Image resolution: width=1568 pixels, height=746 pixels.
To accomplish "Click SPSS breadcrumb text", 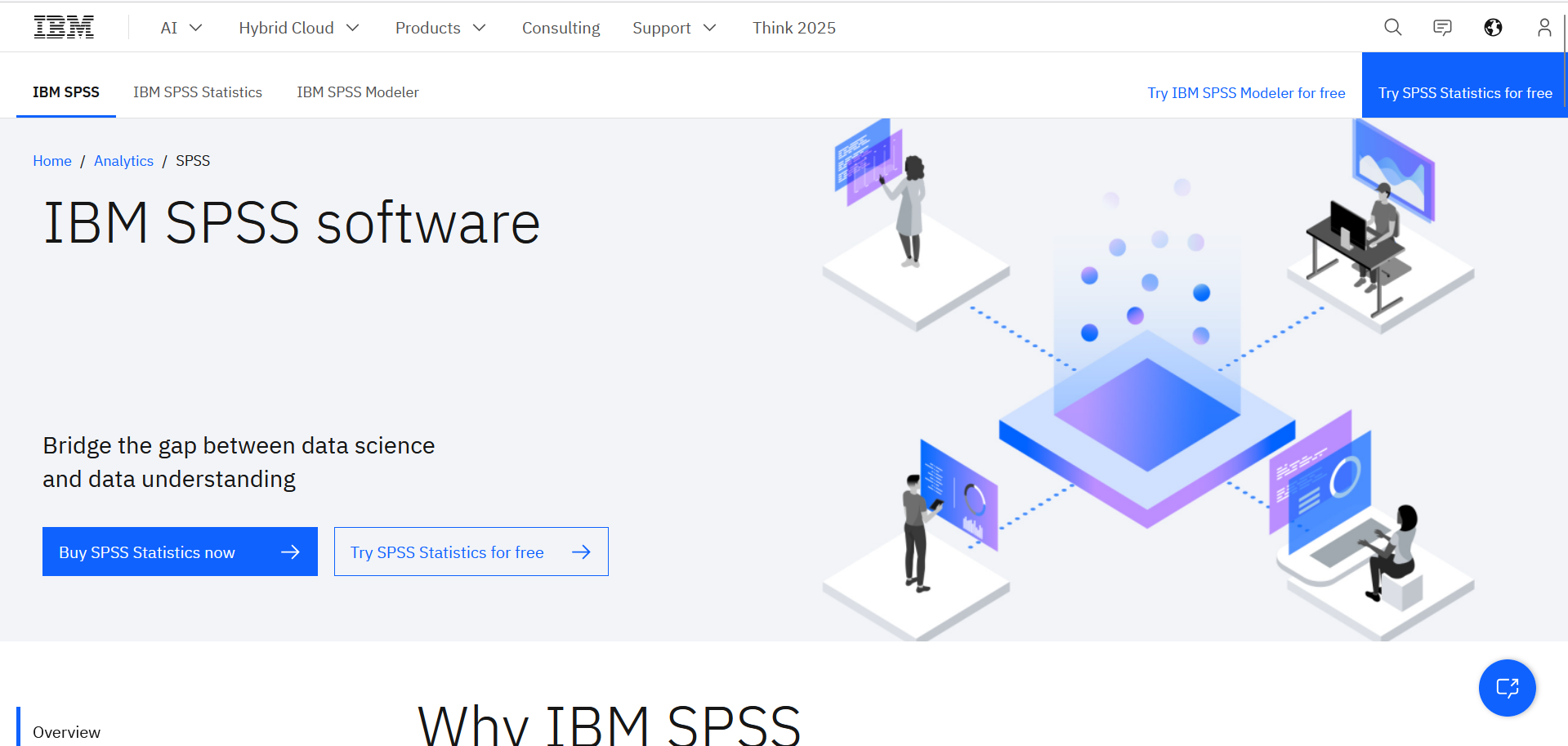I will click(193, 161).
